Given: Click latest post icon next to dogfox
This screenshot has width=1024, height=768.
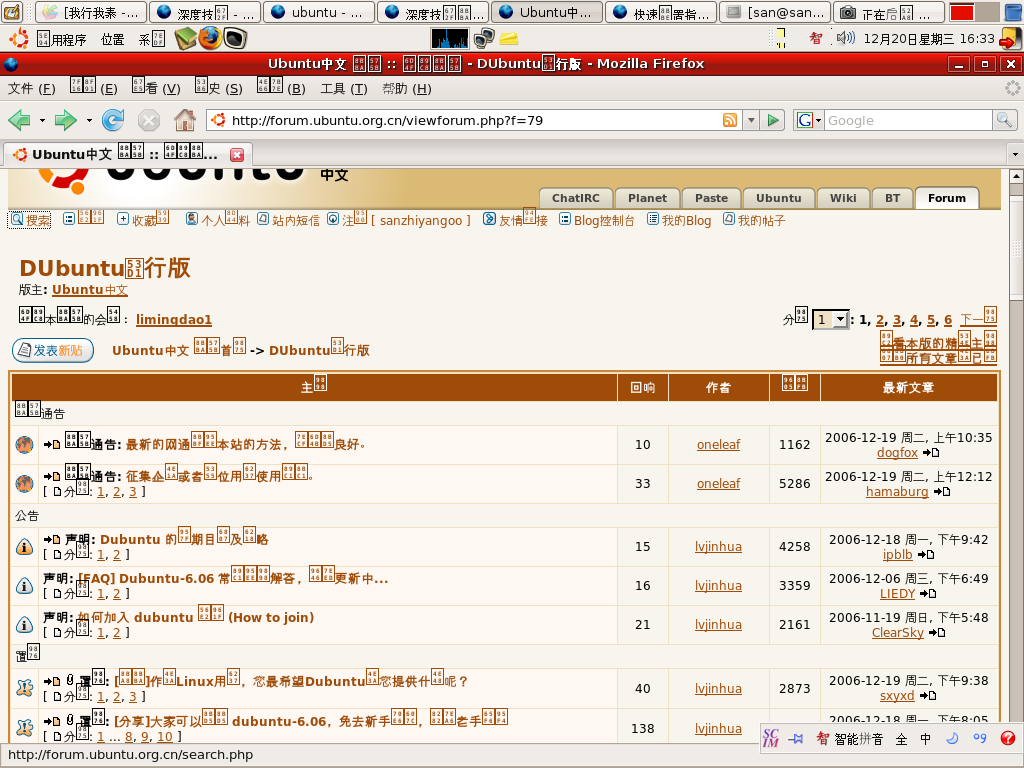Looking at the screenshot, I should click(x=931, y=453).
